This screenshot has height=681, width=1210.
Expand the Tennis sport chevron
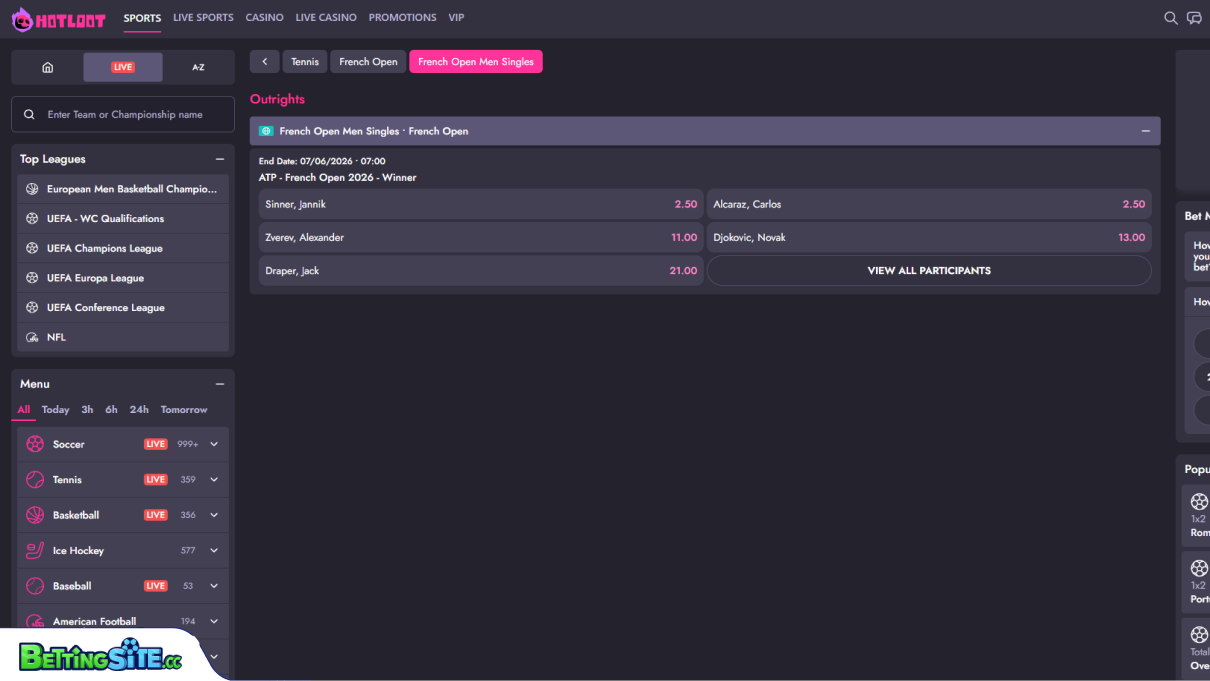click(214, 480)
